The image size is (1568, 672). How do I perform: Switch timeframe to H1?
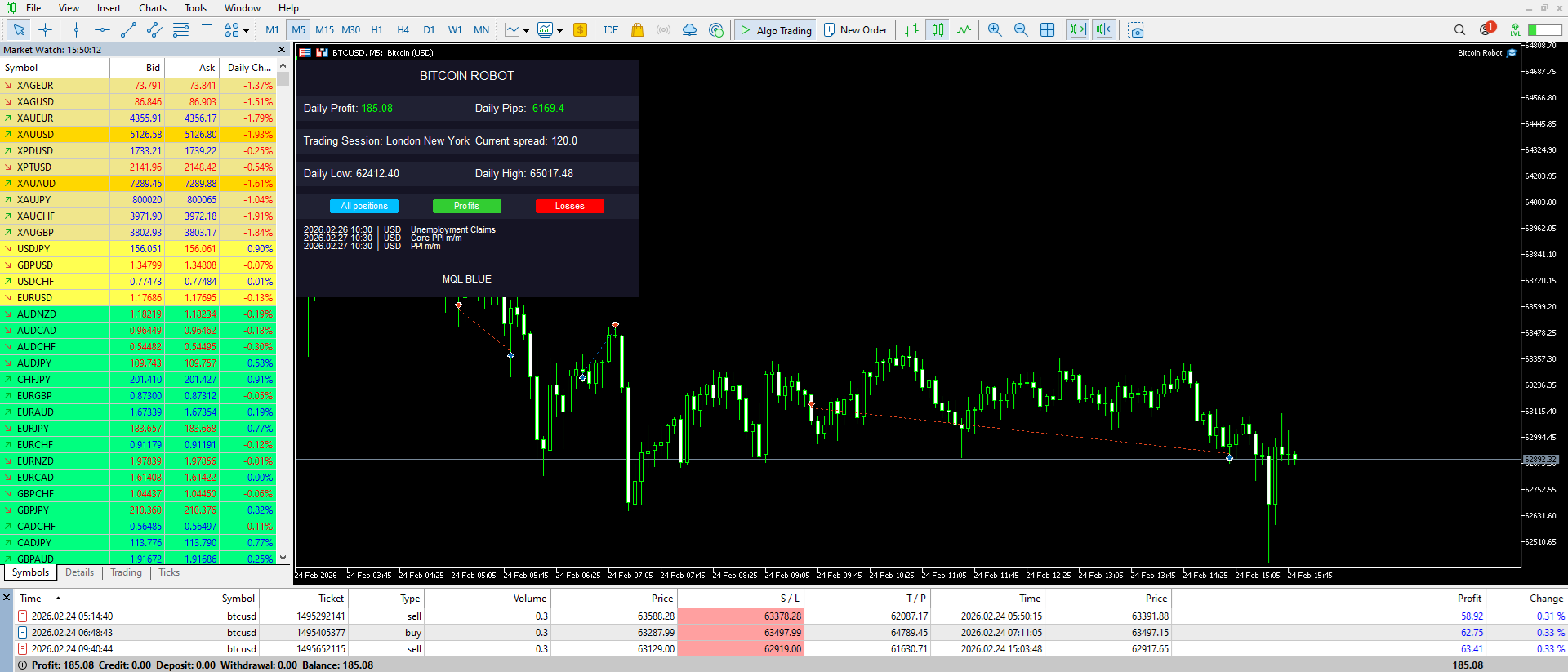tap(376, 30)
